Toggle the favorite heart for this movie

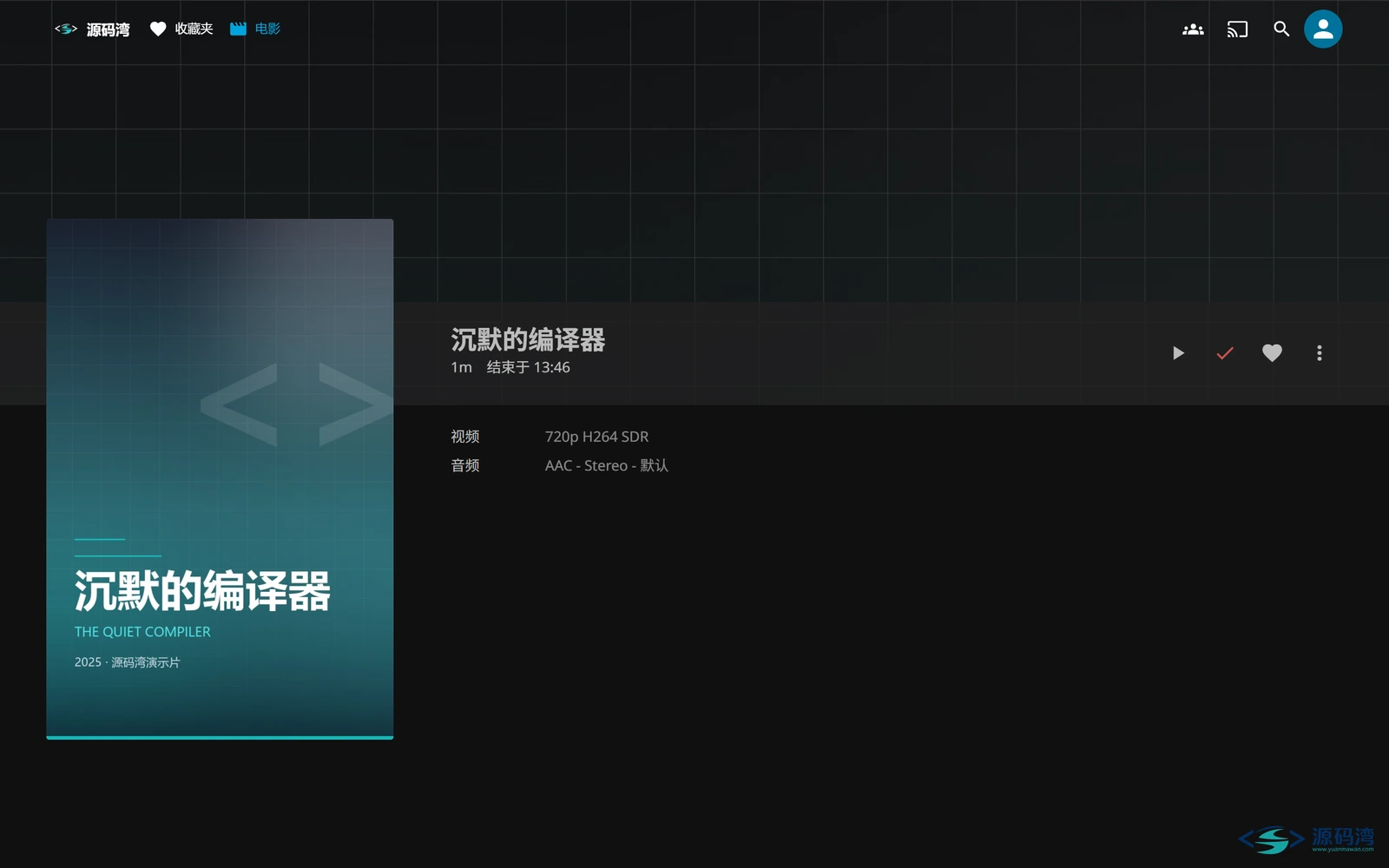1272,353
